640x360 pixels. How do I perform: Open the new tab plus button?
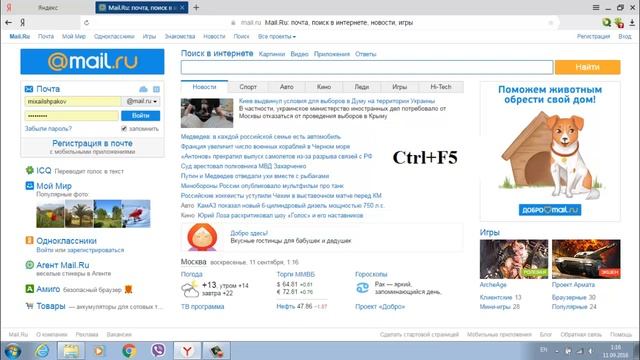coord(196,7)
